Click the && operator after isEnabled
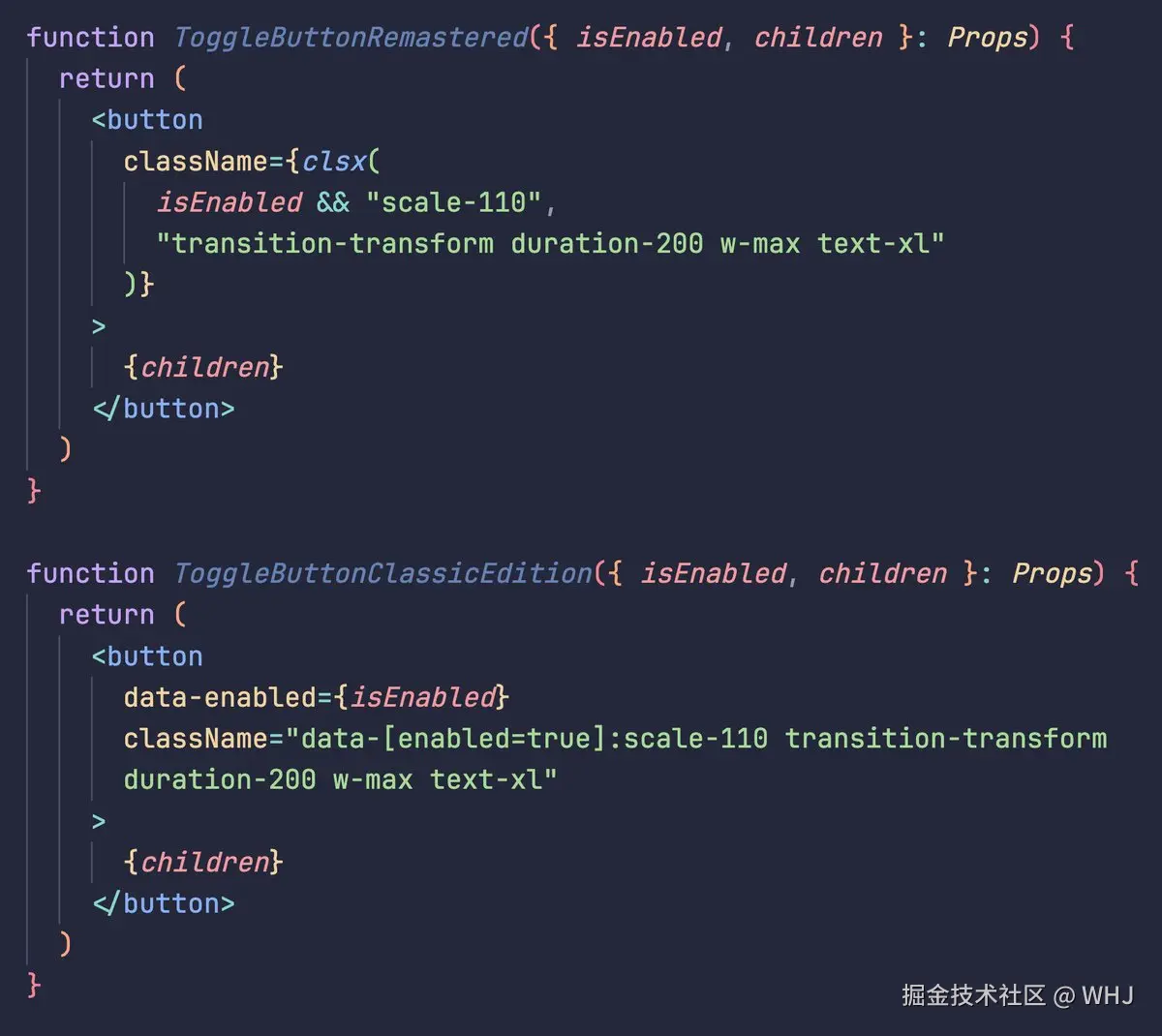The image size is (1162, 1036). point(333,202)
